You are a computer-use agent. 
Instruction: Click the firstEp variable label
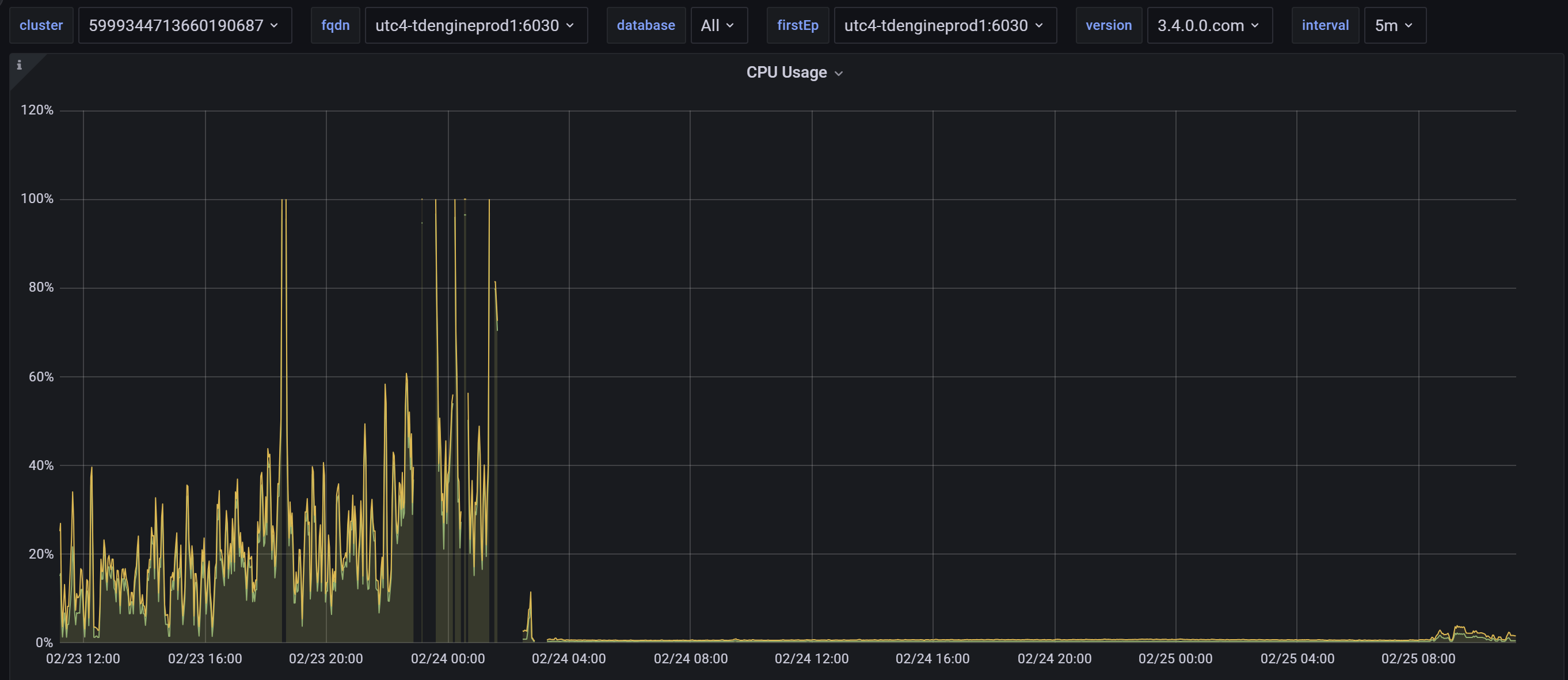coord(797,25)
